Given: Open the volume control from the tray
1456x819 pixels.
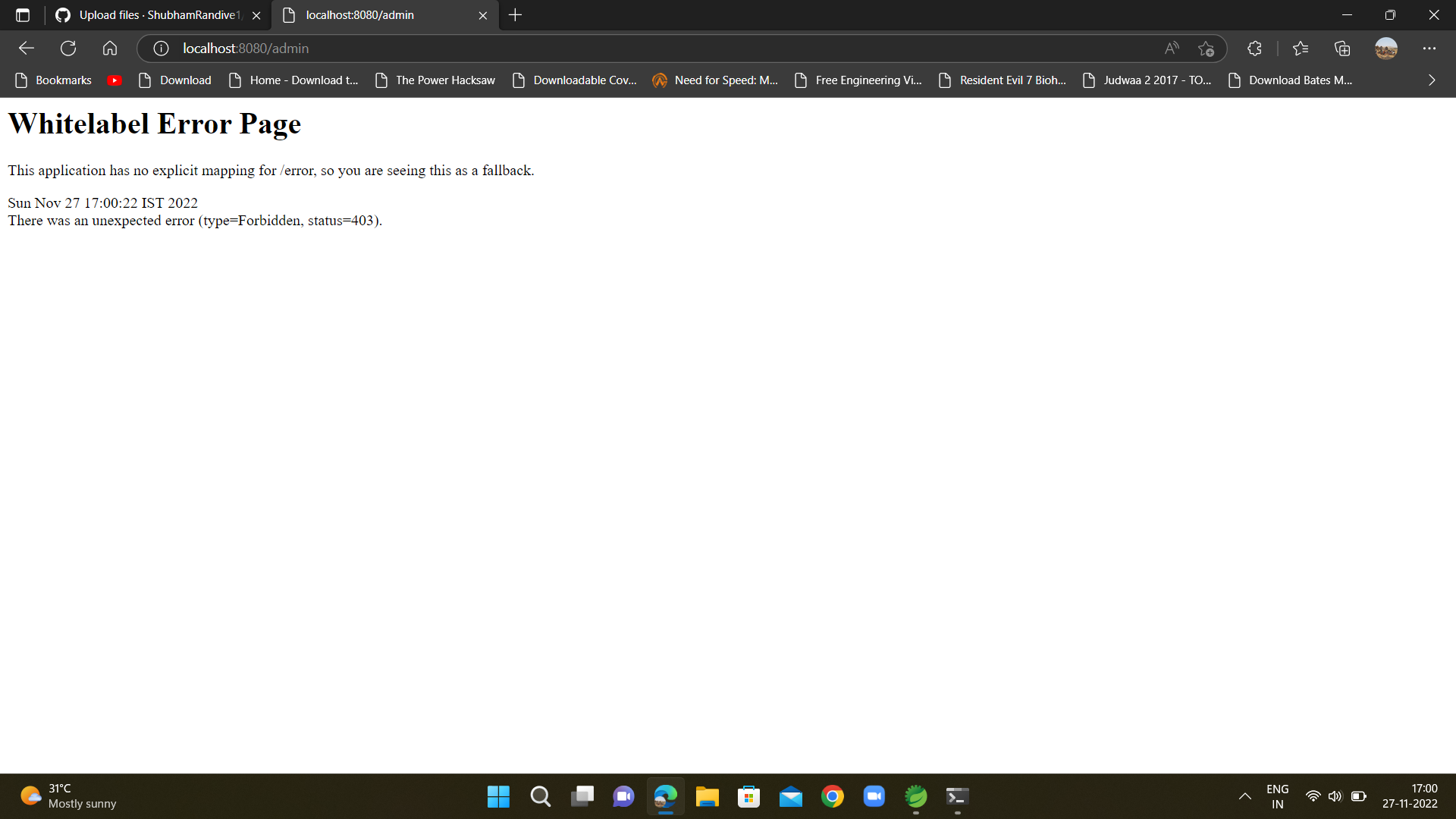Looking at the screenshot, I should pos(1336,796).
